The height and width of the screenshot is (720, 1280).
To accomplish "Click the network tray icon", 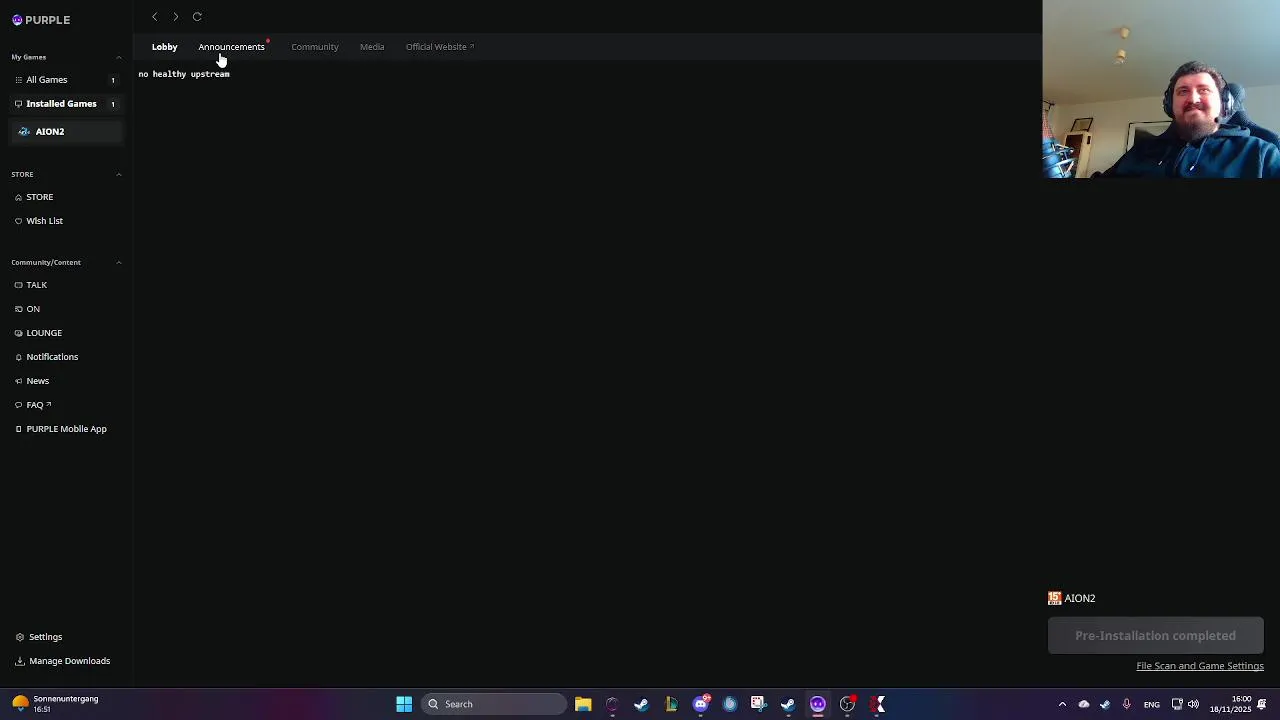I will (x=1177, y=704).
